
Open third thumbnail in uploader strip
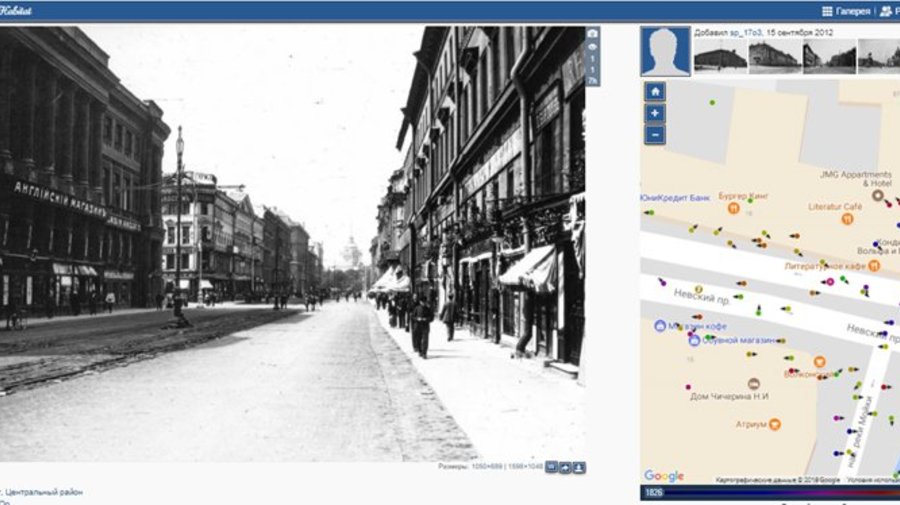[829, 56]
